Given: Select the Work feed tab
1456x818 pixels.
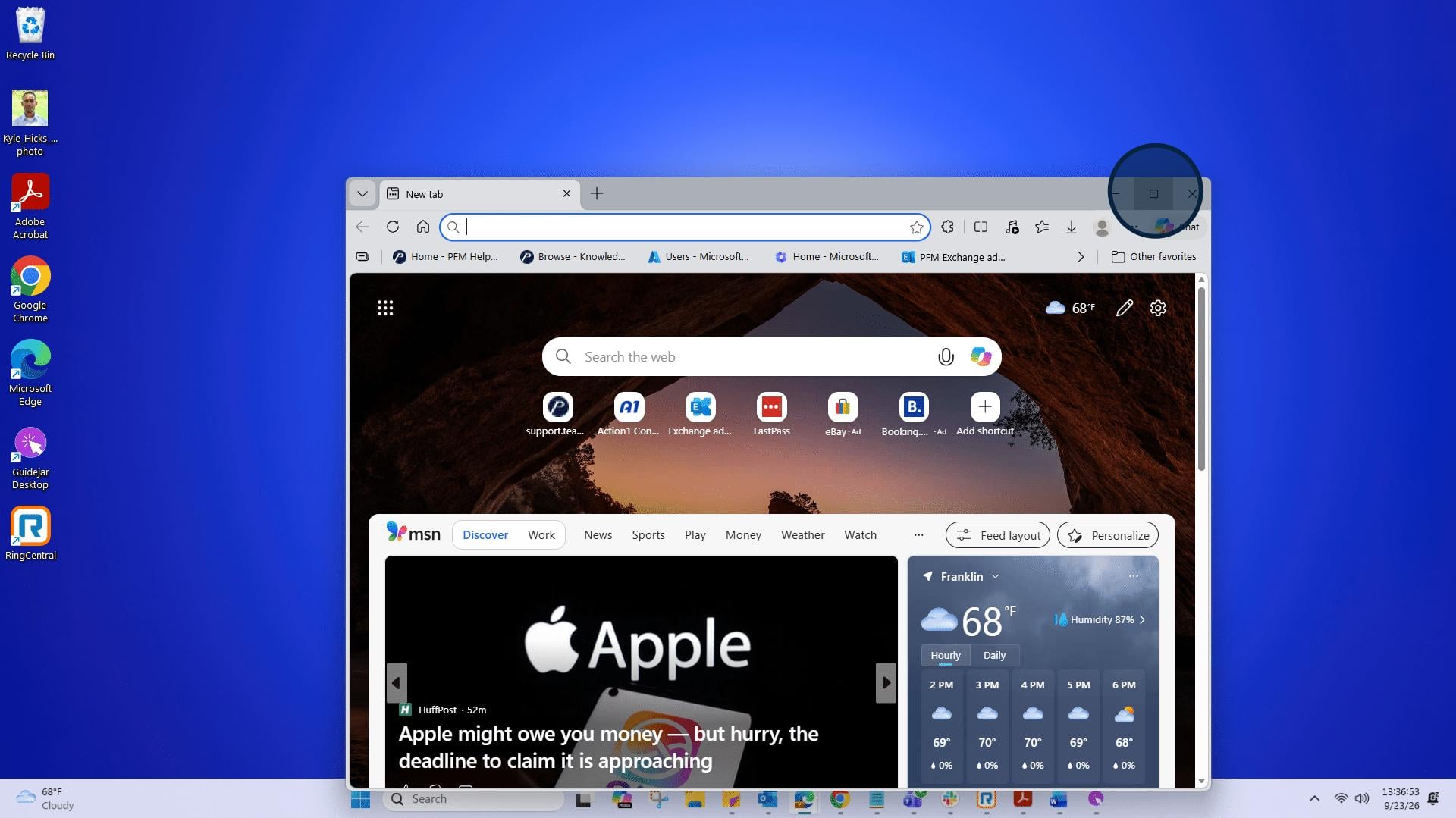Looking at the screenshot, I should click(x=541, y=535).
